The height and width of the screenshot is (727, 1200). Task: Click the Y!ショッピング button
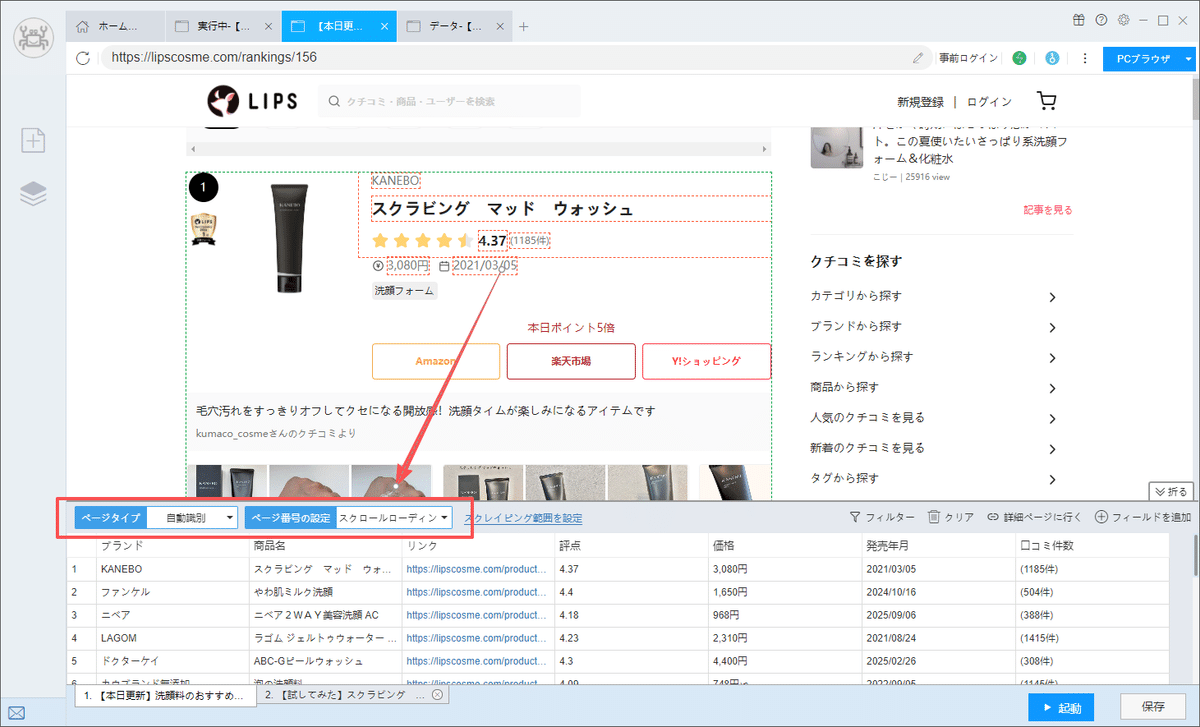[706, 361]
